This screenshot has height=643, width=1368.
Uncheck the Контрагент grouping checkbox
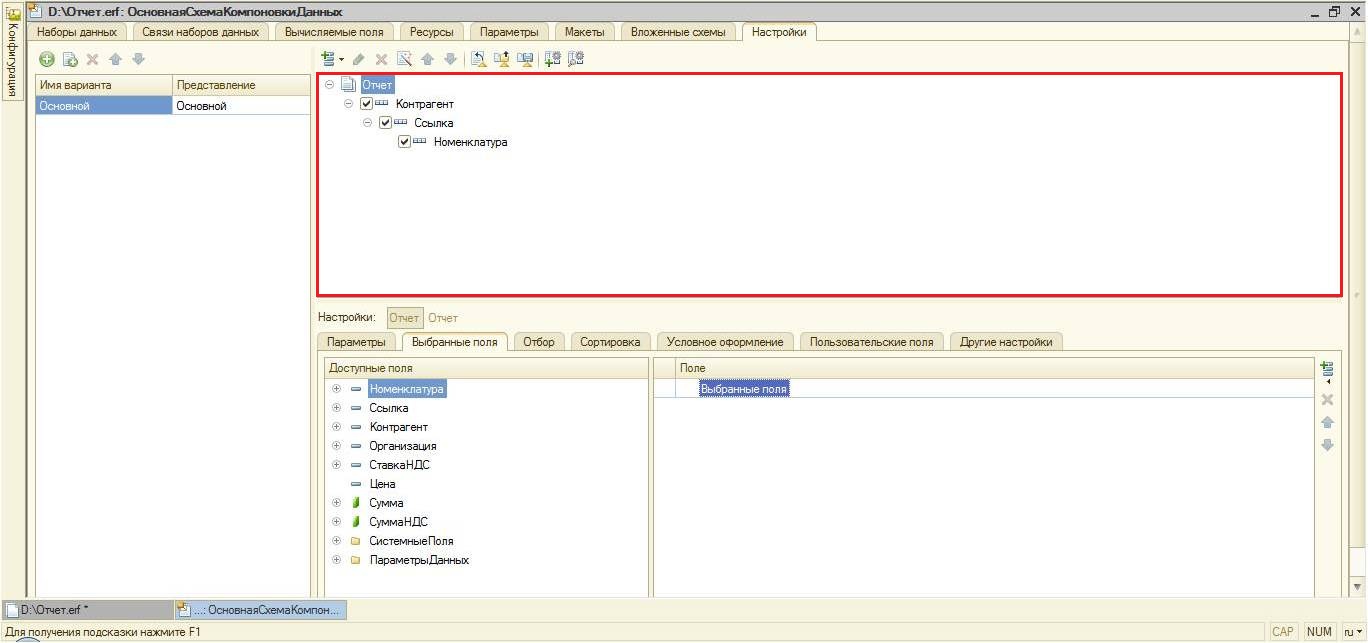pyautogui.click(x=367, y=104)
